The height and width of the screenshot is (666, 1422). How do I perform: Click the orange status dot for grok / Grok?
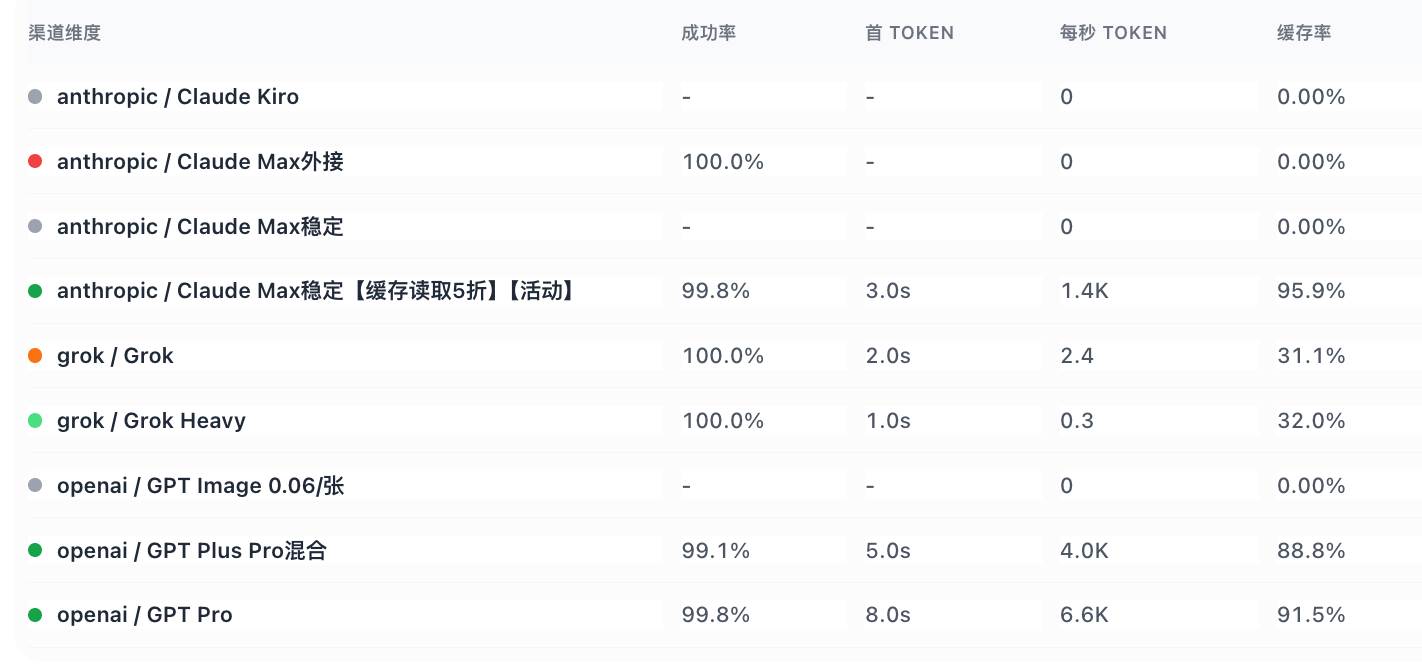tap(35, 356)
